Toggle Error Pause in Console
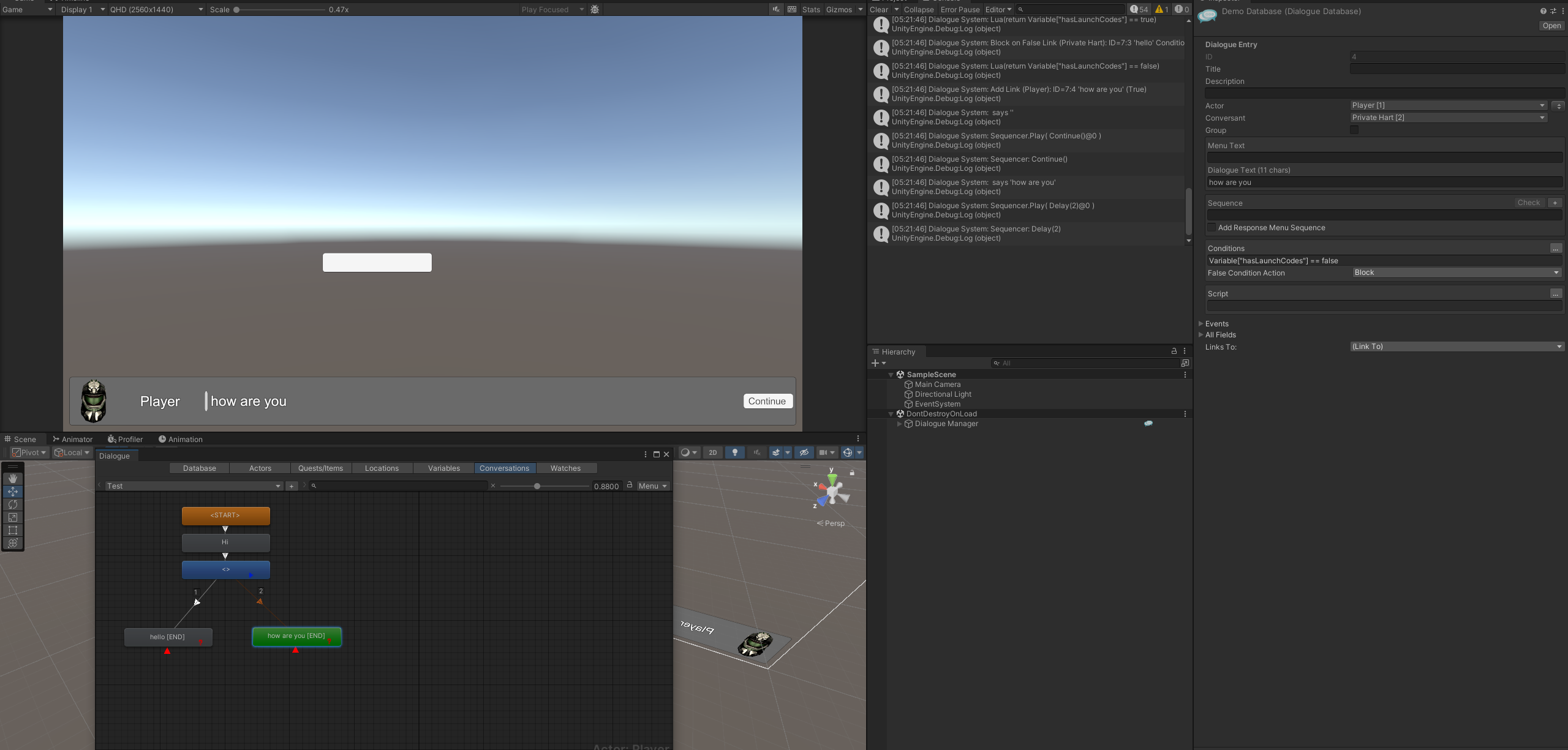1568x750 pixels. click(960, 9)
